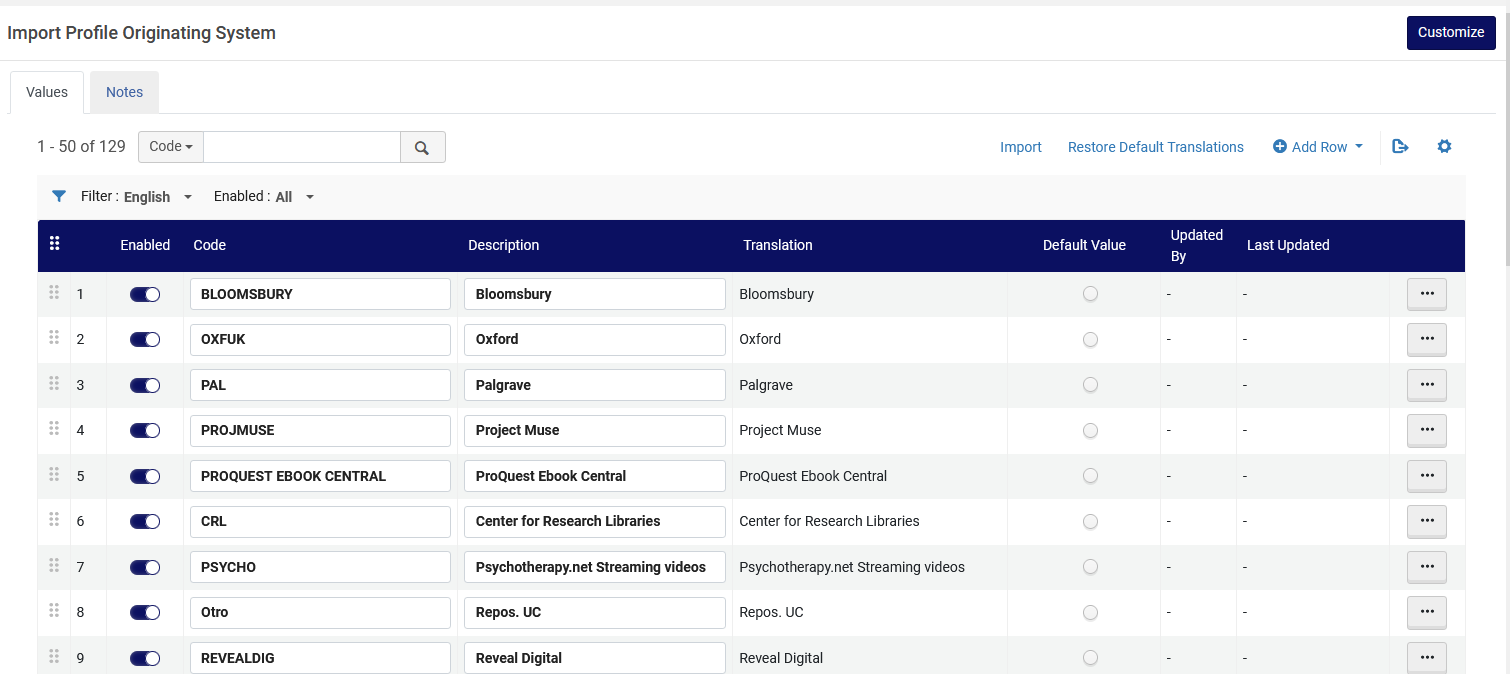Toggle the Otro enabled switch
The height and width of the screenshot is (674, 1510).
point(145,612)
